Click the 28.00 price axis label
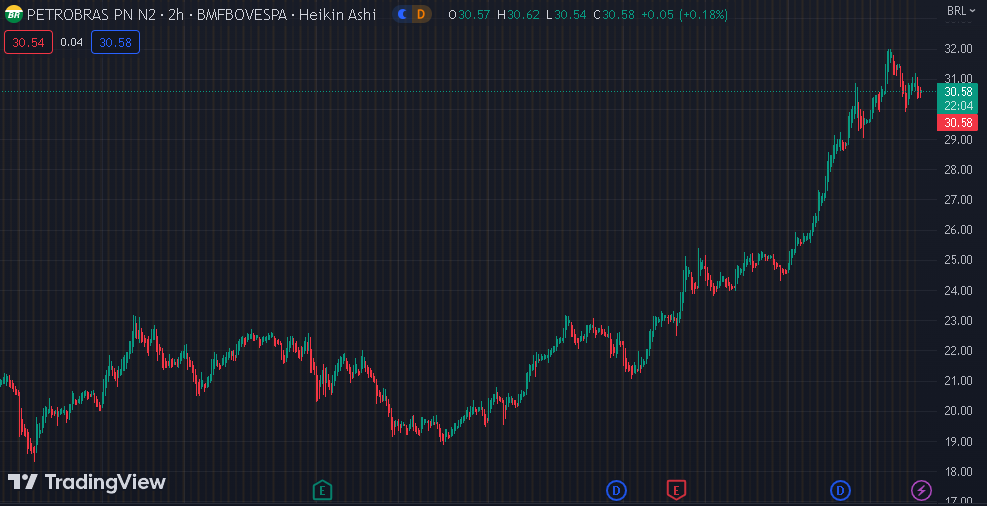987x506 pixels. (x=960, y=169)
